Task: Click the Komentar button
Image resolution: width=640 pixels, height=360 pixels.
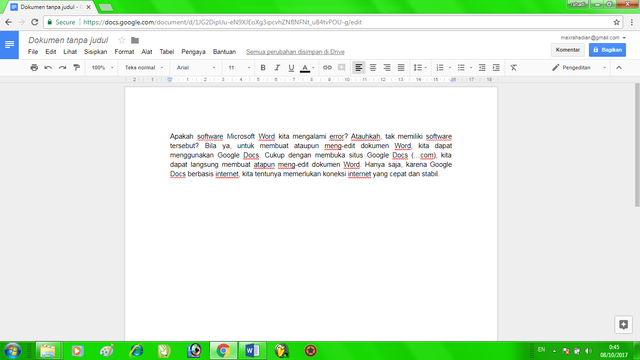Action: 568,50
